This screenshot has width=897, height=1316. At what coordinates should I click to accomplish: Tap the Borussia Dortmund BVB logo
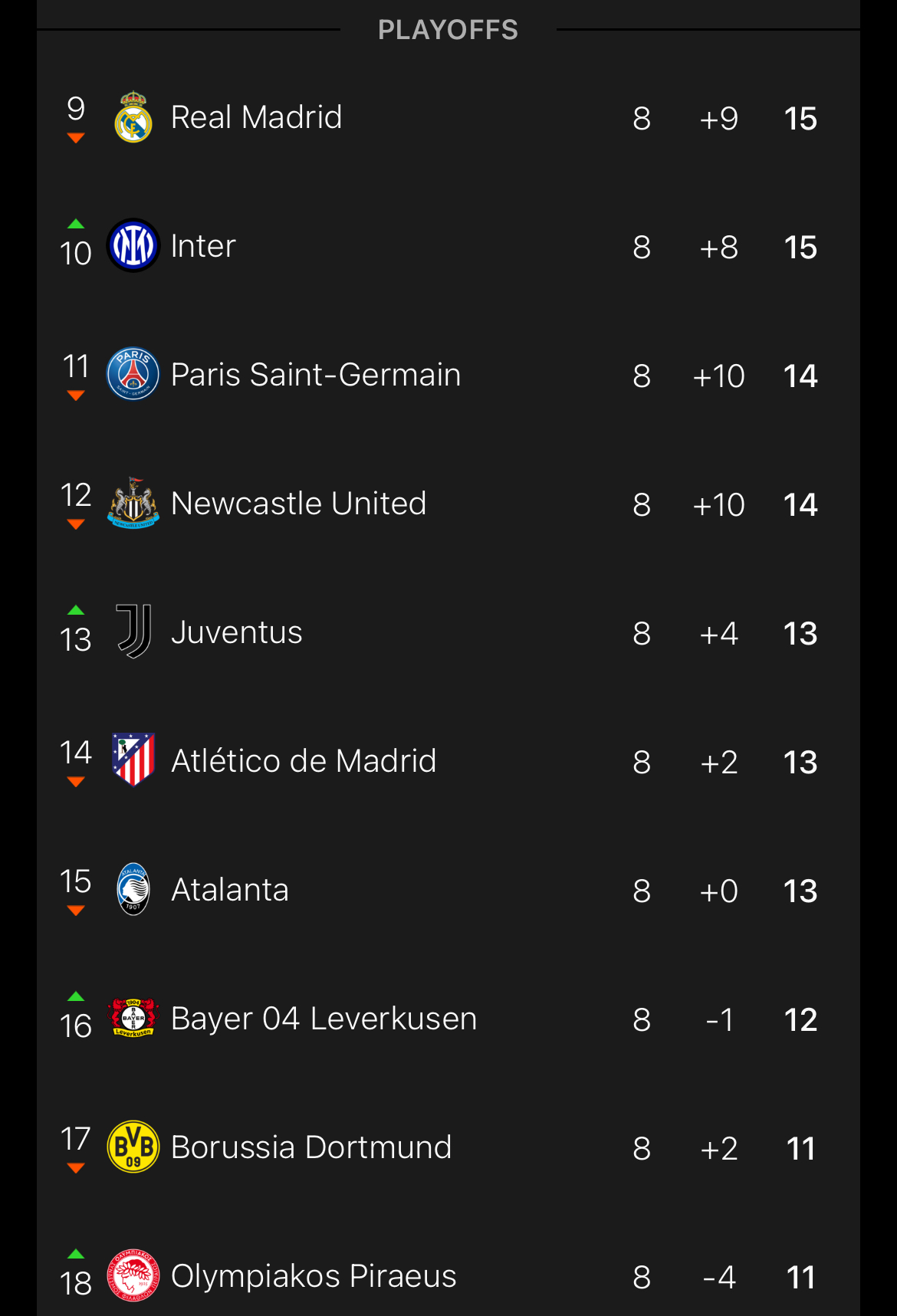point(133,1147)
